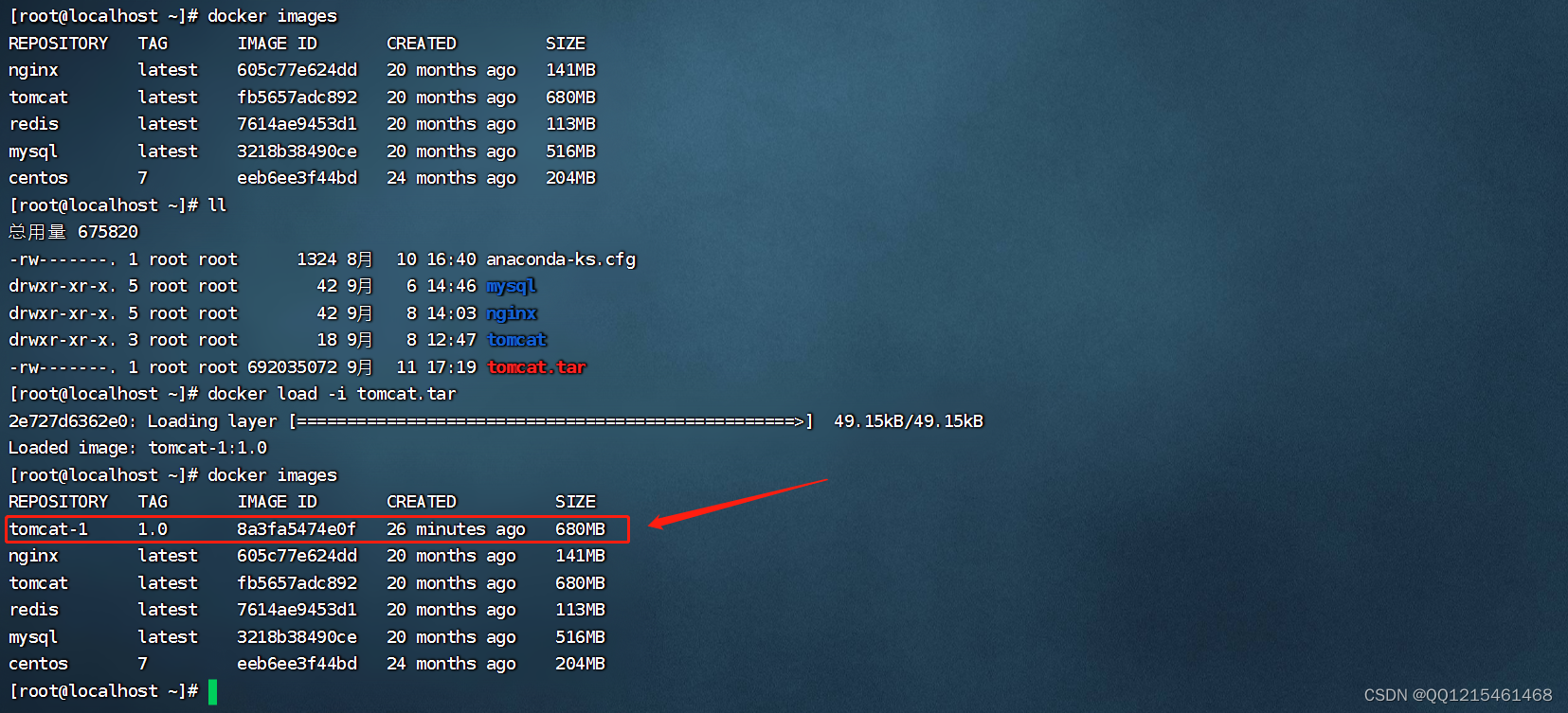Click the -rw------- permissions of tomcat.tar row
Image resolution: width=1568 pixels, height=713 pixels.
pyautogui.click(x=63, y=367)
